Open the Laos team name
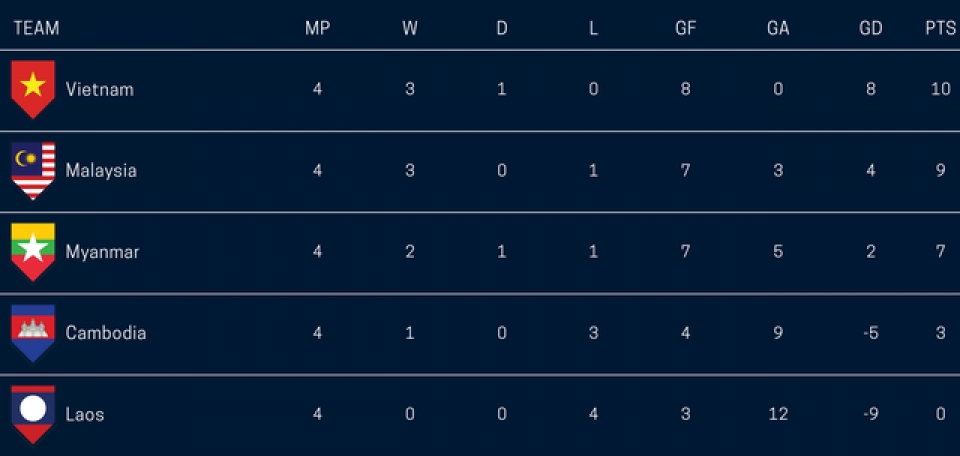The height and width of the screenshot is (456, 960). [84, 414]
